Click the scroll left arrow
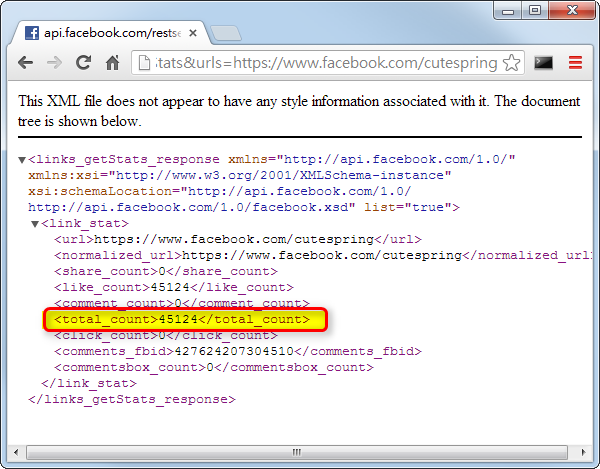 pyautogui.click(x=16, y=452)
